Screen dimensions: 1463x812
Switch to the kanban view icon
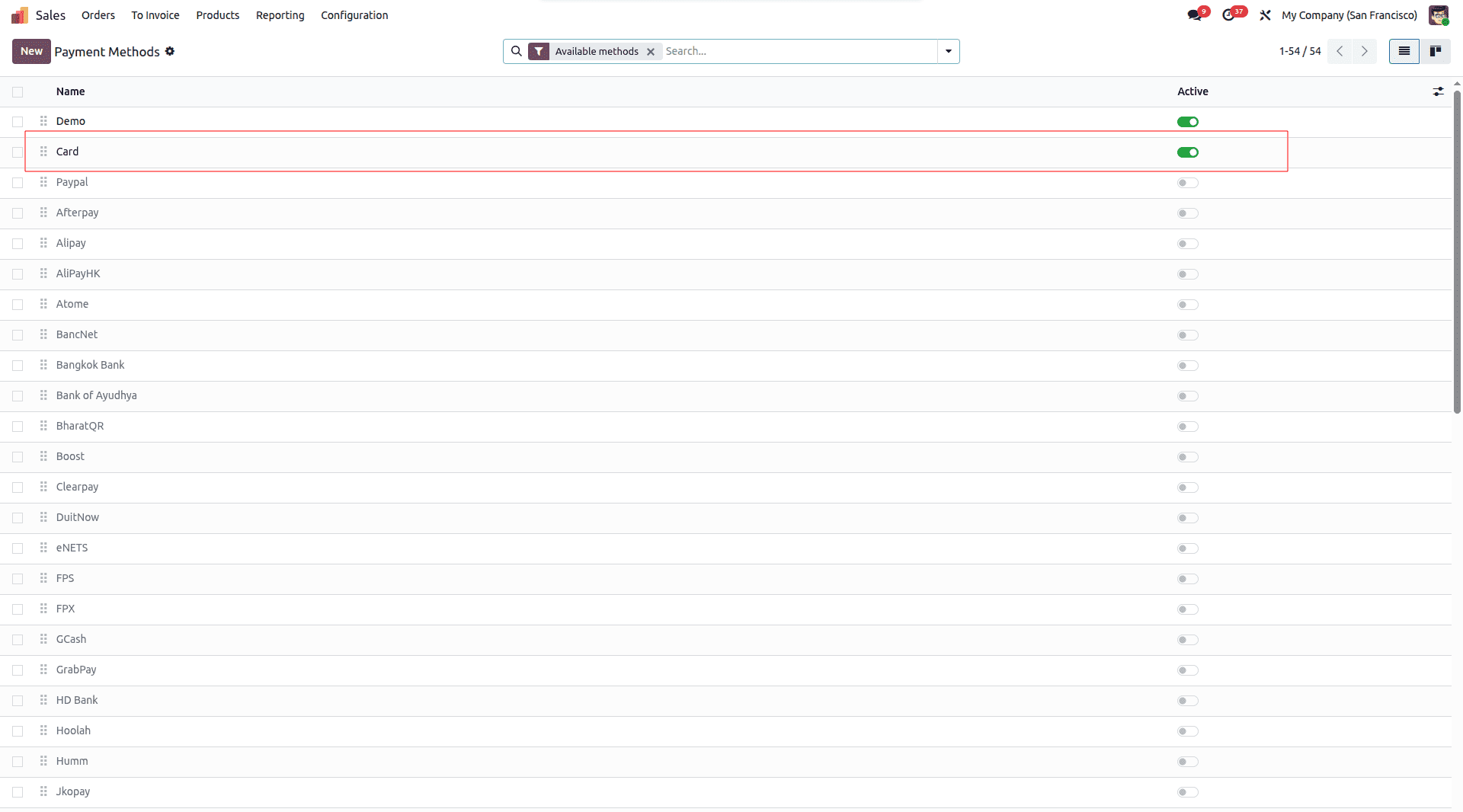pos(1437,51)
